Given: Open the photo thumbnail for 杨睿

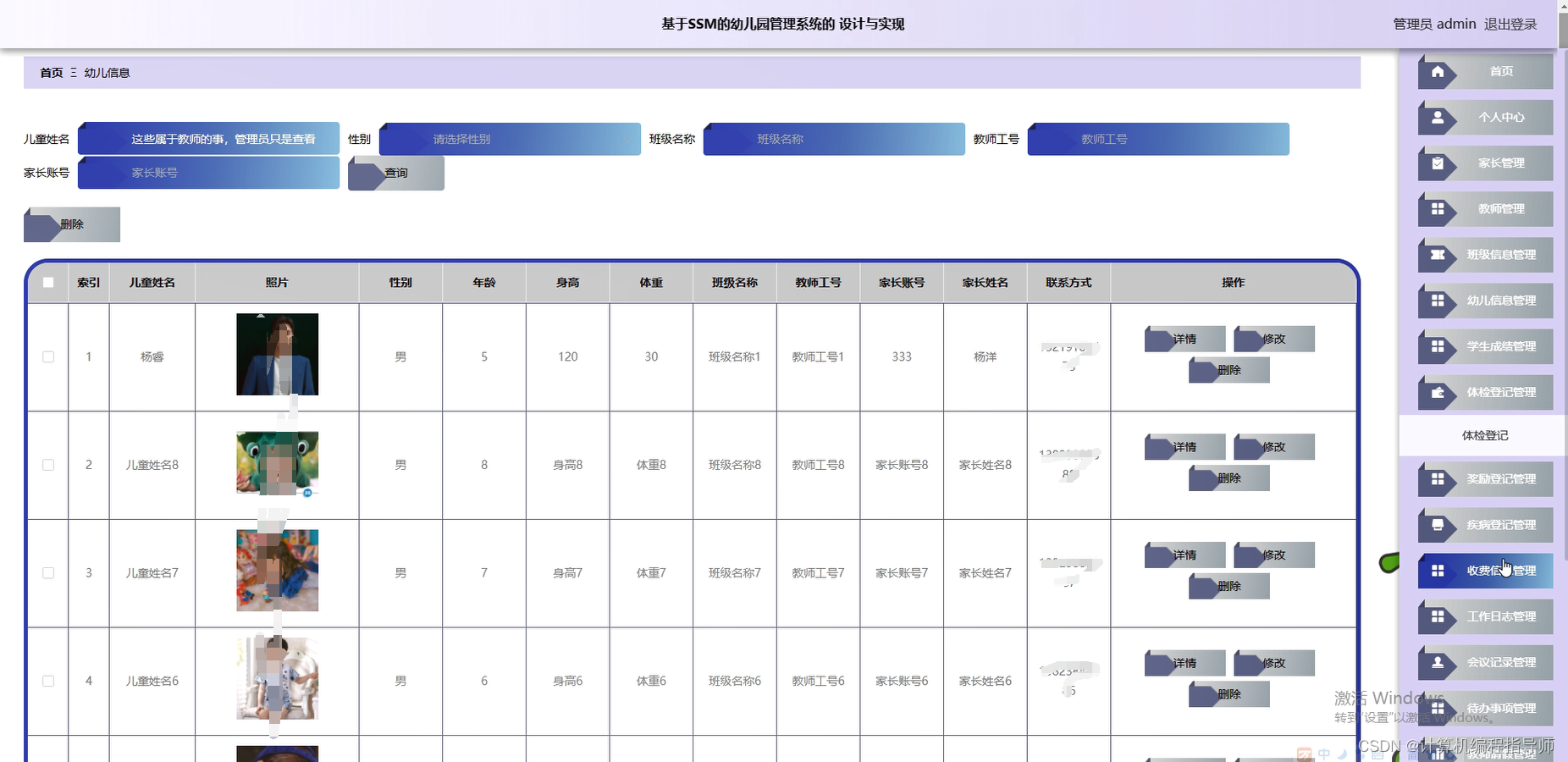Looking at the screenshot, I should [x=277, y=354].
